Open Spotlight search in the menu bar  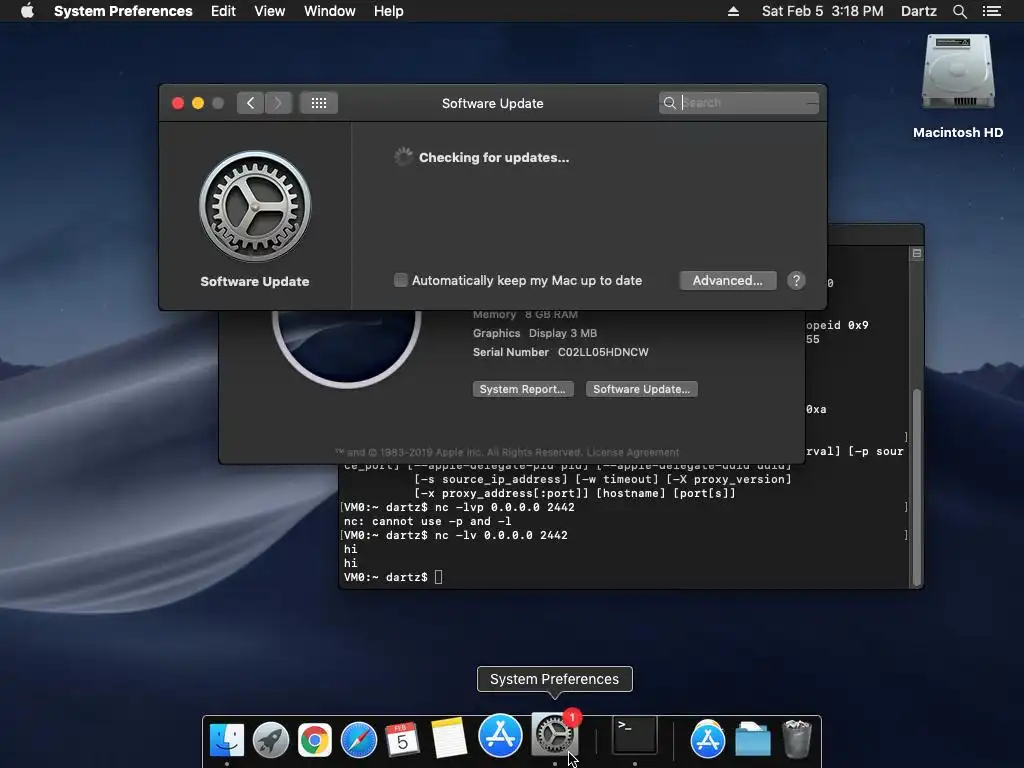[x=959, y=11]
